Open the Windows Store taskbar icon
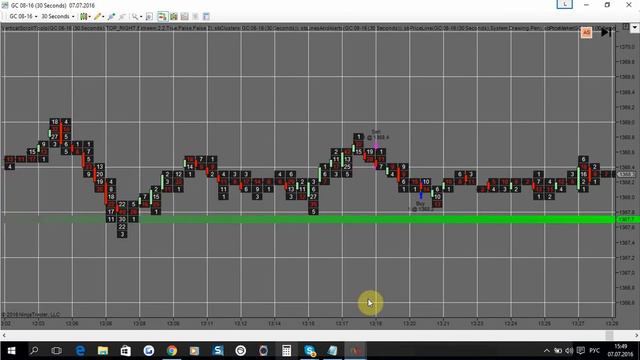This screenshot has width=640, height=360. pos(126,350)
